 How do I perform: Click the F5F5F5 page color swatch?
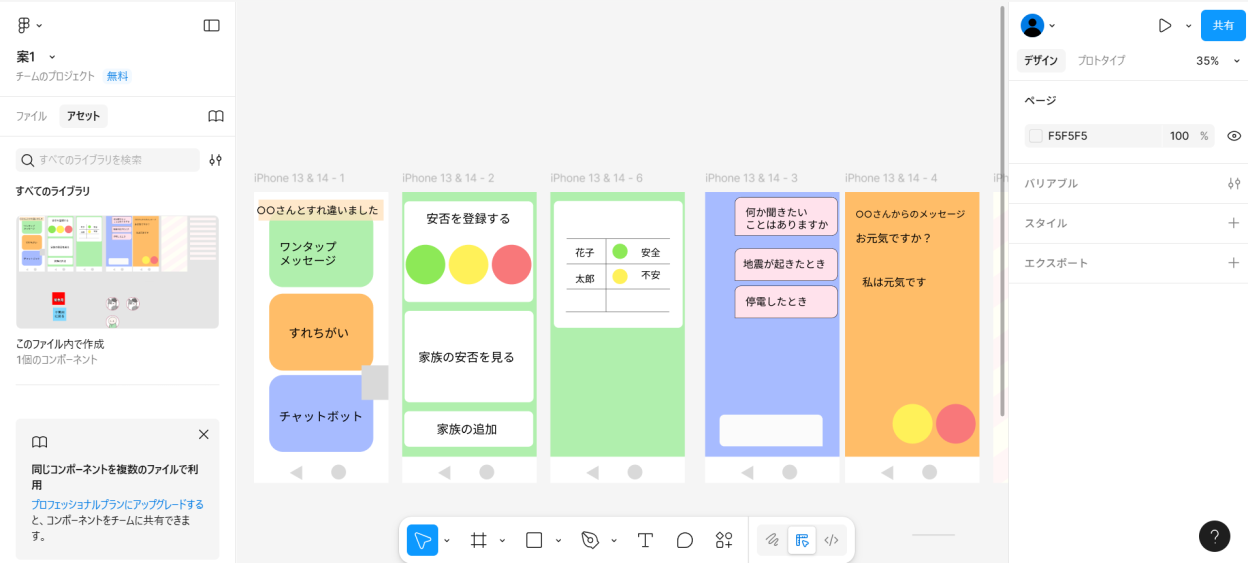point(1036,136)
